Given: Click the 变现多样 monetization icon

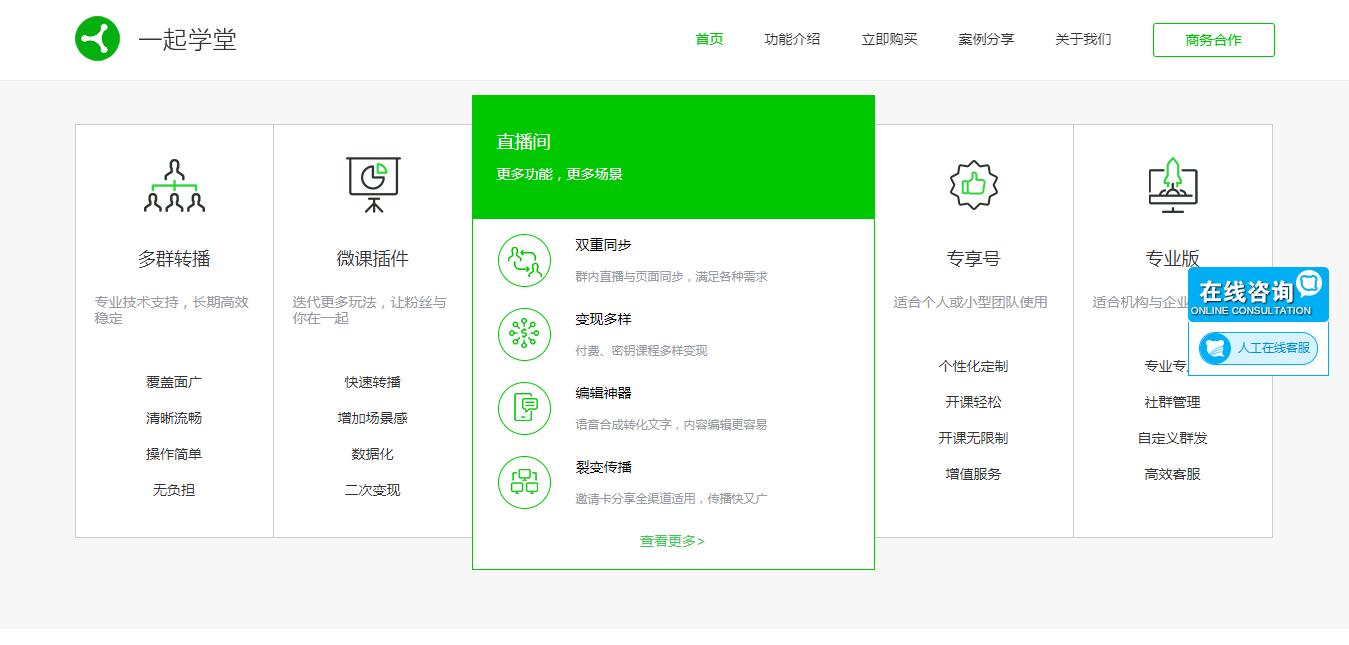Looking at the screenshot, I should 524,334.
